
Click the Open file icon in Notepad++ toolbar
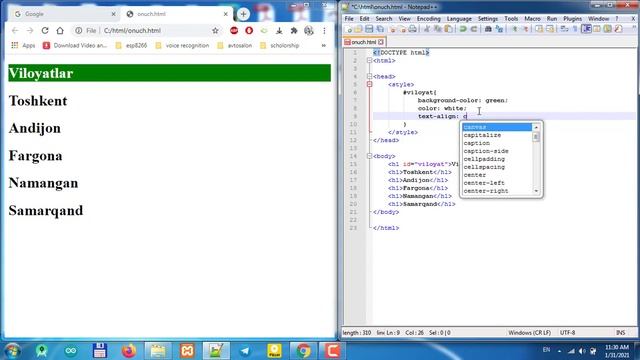coord(358,29)
